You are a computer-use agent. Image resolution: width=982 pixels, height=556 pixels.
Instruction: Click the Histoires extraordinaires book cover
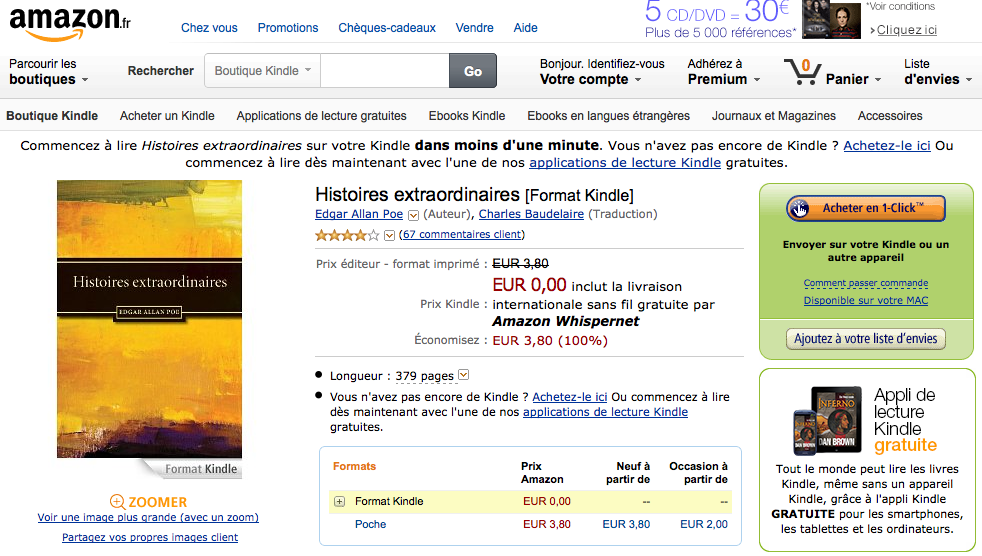tap(149, 319)
